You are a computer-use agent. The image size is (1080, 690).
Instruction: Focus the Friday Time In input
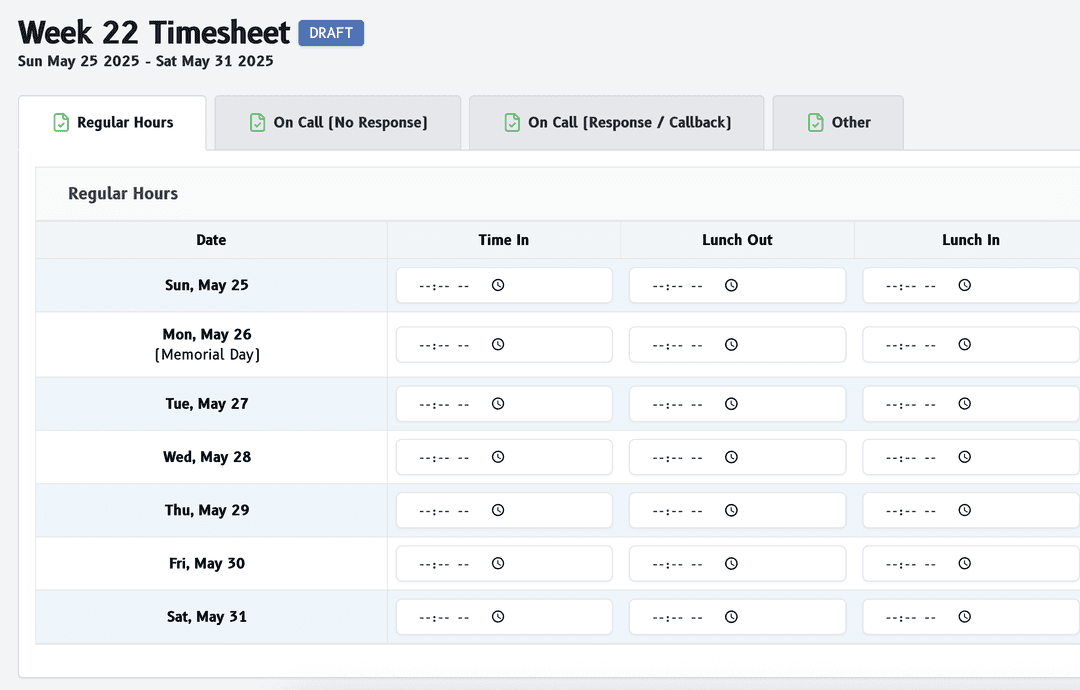(445, 564)
